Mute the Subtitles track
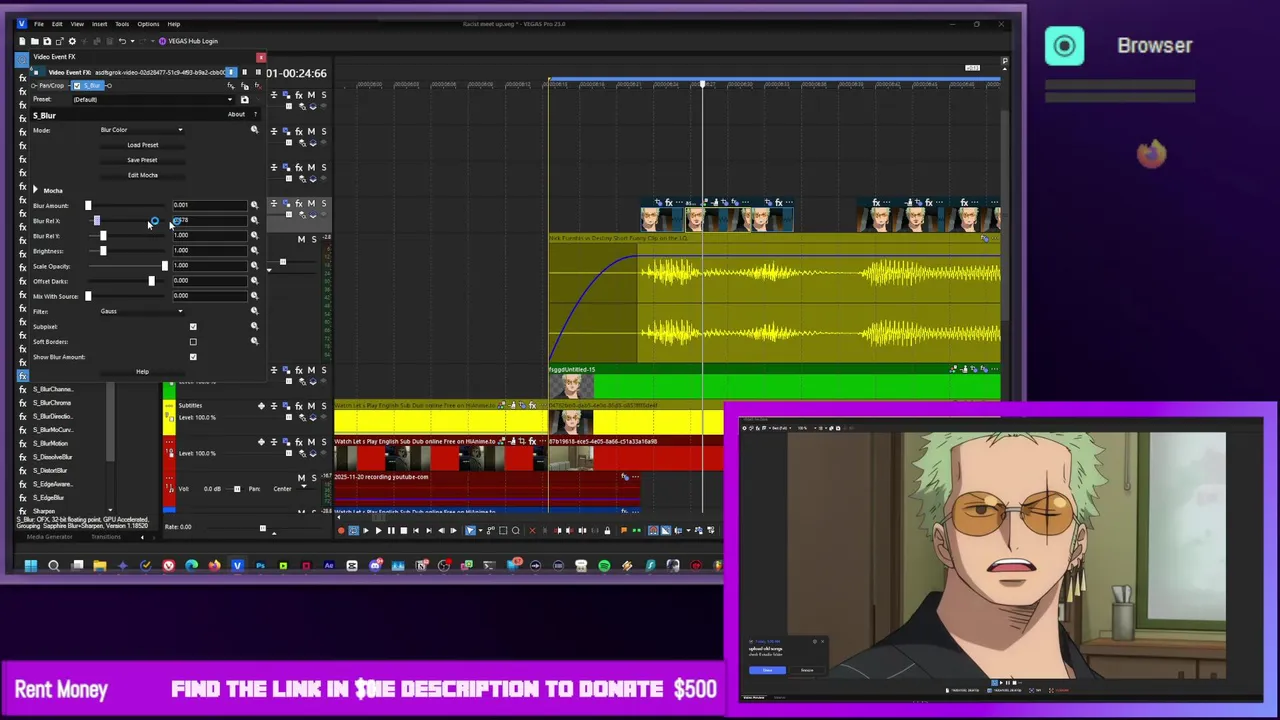Viewport: 1280px width, 720px height. [311, 406]
